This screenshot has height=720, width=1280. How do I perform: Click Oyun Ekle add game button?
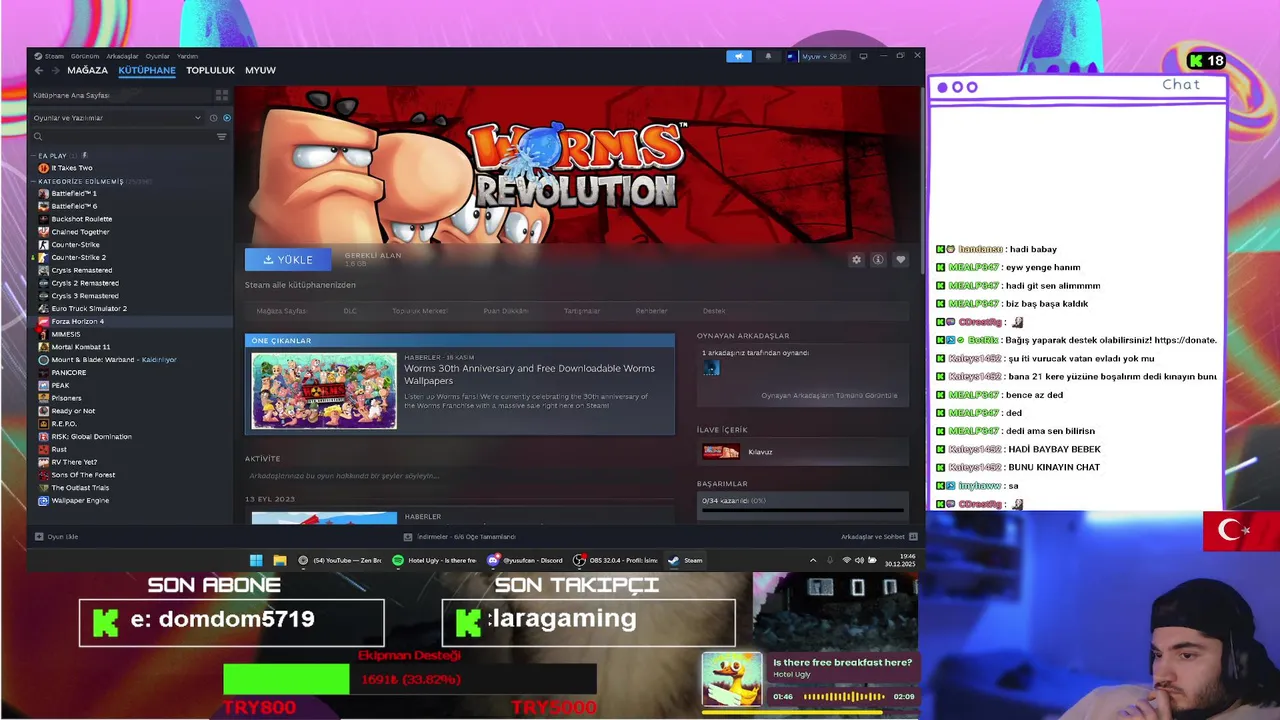tap(56, 537)
